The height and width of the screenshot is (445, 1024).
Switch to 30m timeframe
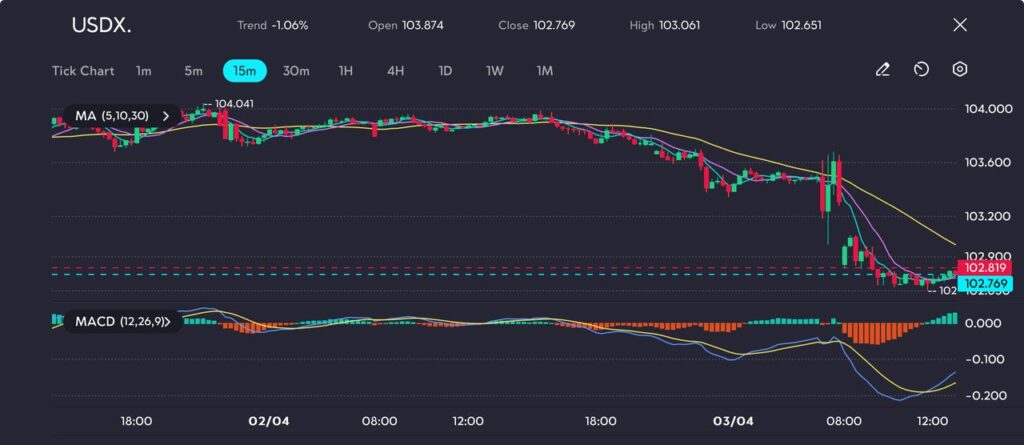pyautogui.click(x=296, y=71)
